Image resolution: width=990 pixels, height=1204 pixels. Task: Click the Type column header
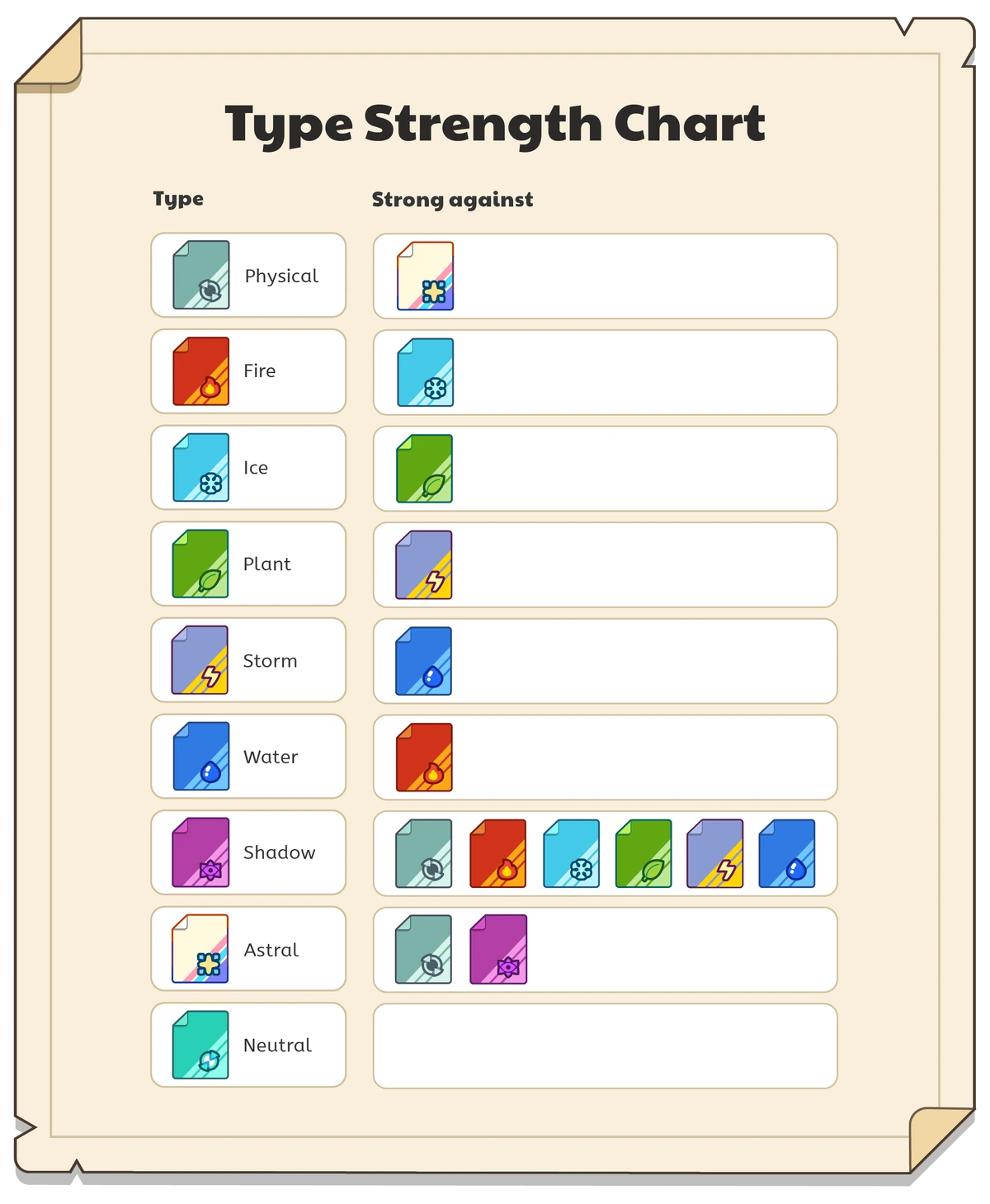point(178,199)
